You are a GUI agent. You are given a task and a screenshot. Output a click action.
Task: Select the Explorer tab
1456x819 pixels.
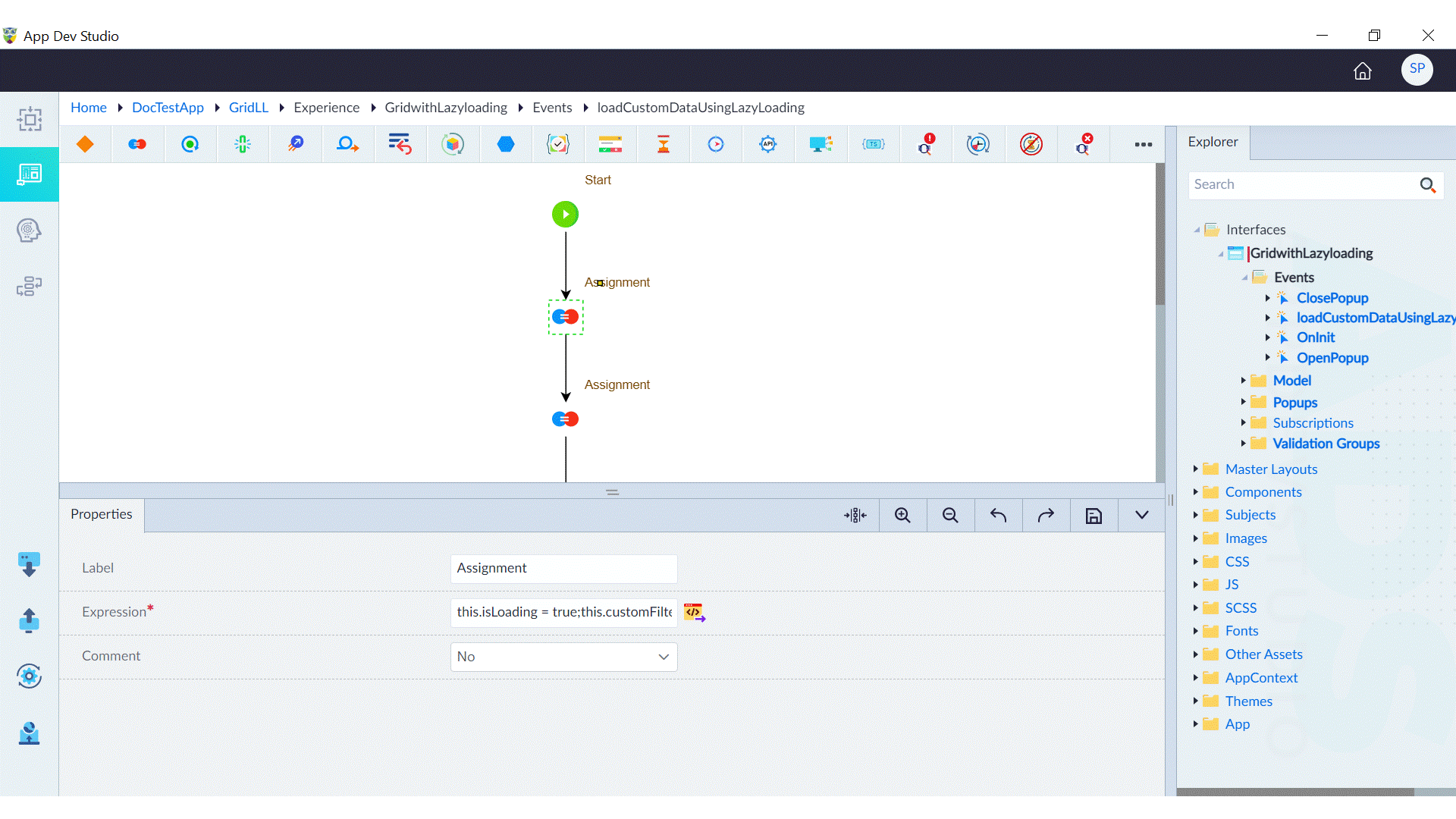click(1213, 142)
